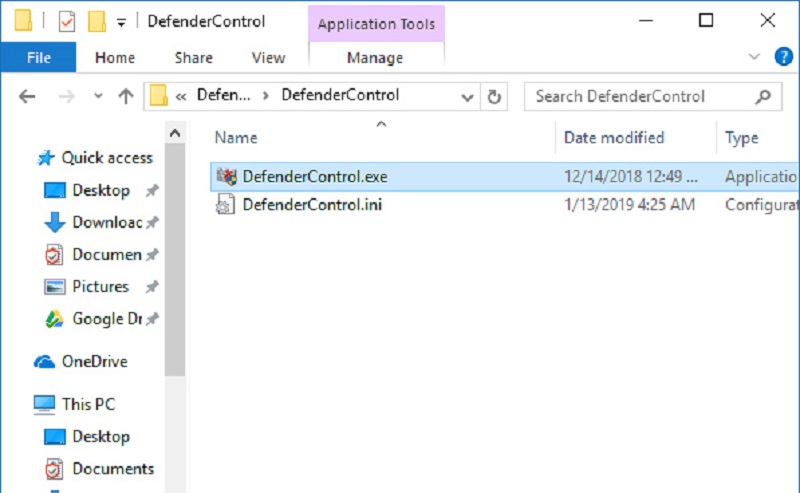
Task: Click the search magnifier icon
Action: pos(763,96)
